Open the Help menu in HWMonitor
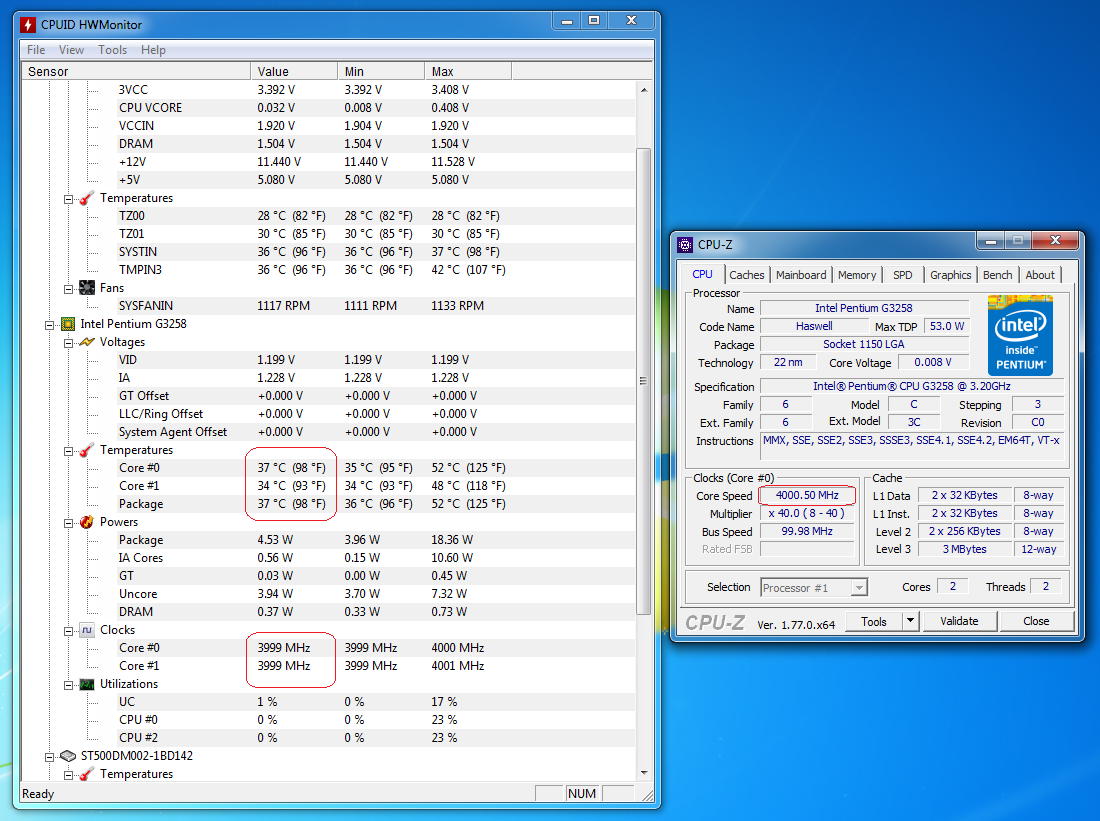 [x=153, y=50]
